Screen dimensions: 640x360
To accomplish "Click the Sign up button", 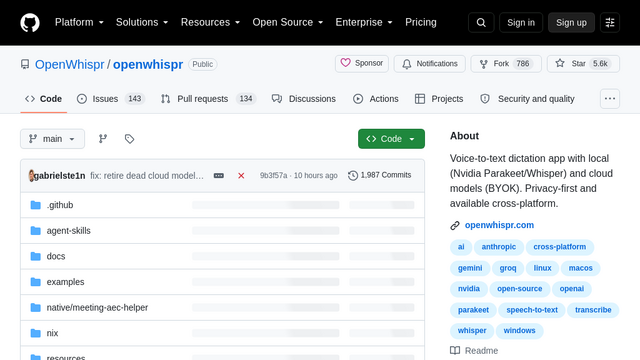I will coord(571,22).
